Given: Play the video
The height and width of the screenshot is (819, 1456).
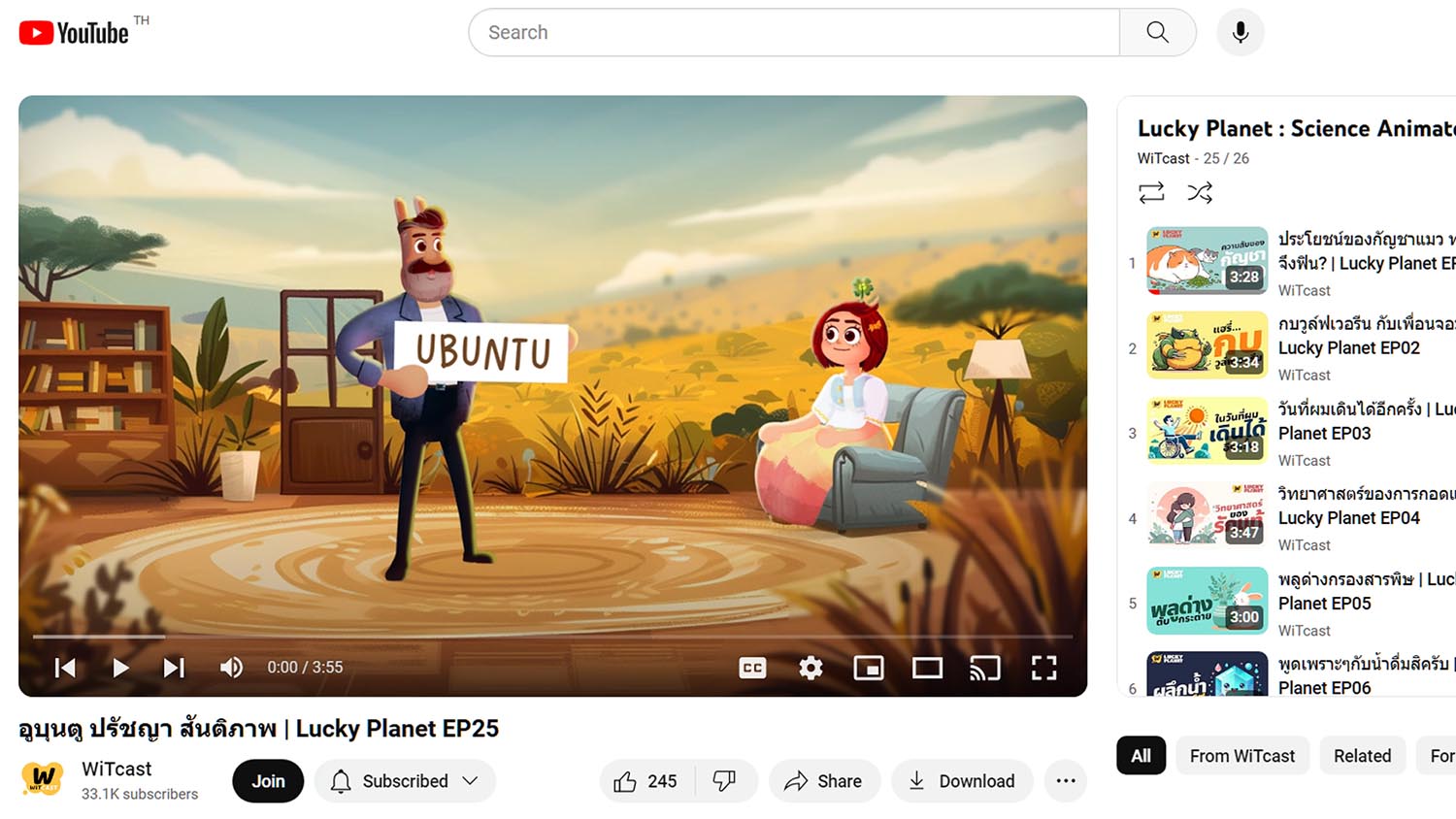Looking at the screenshot, I should click(x=120, y=668).
